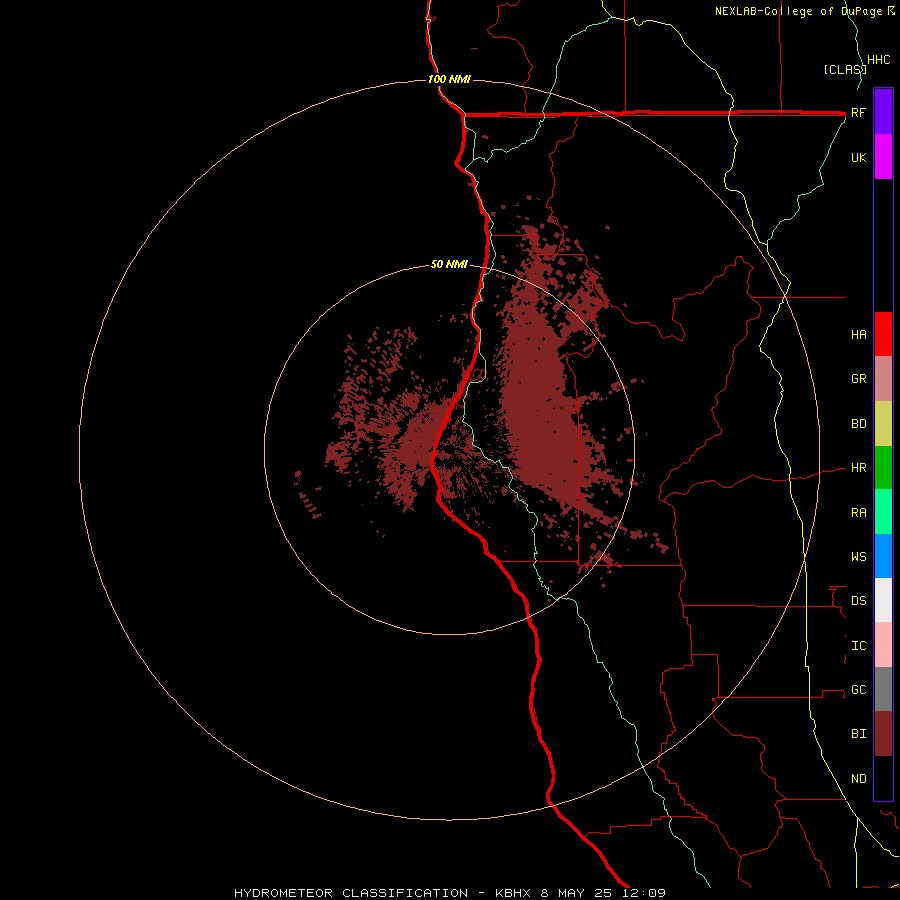The width and height of the screenshot is (900, 900).
Task: Click the HYDROMETEOR CLASSIFICATION KBHX caption
Action: [450, 893]
